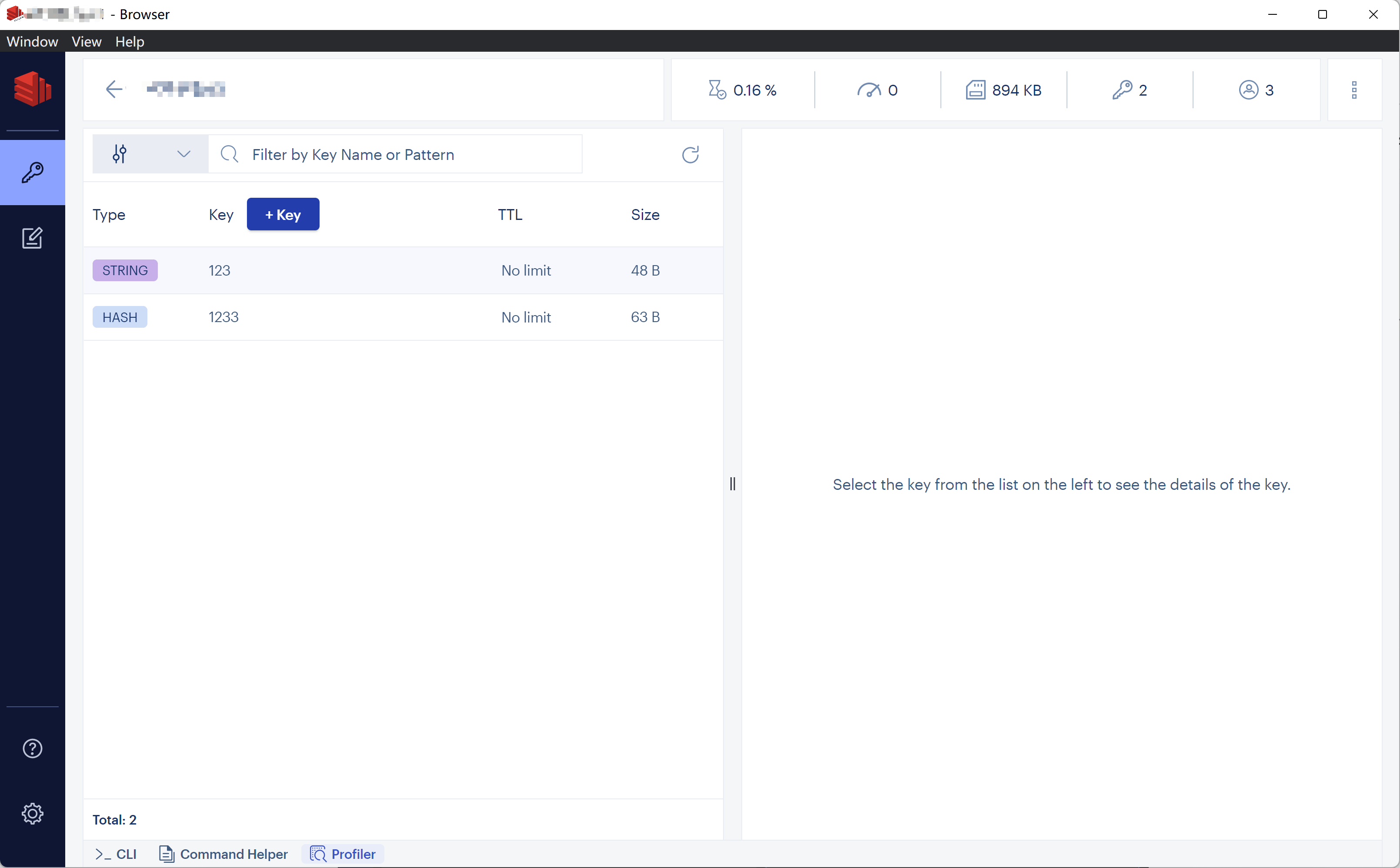Image resolution: width=1400 pixels, height=868 pixels.
Task: Open settings gear in sidebar
Action: 32,813
